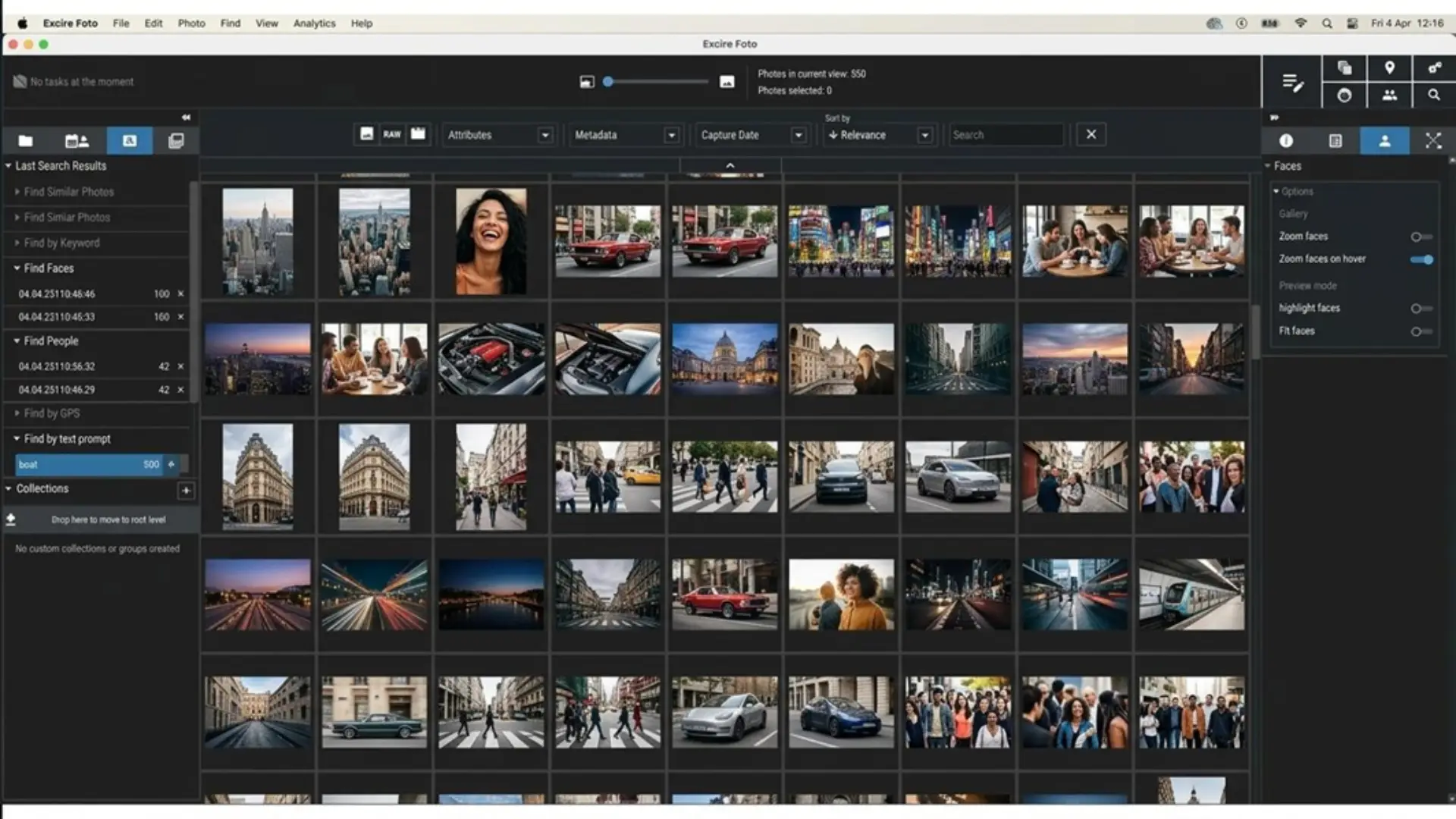Select the laughing woman portrait thumbnail
This screenshot has height=819, width=1456.
tap(491, 241)
